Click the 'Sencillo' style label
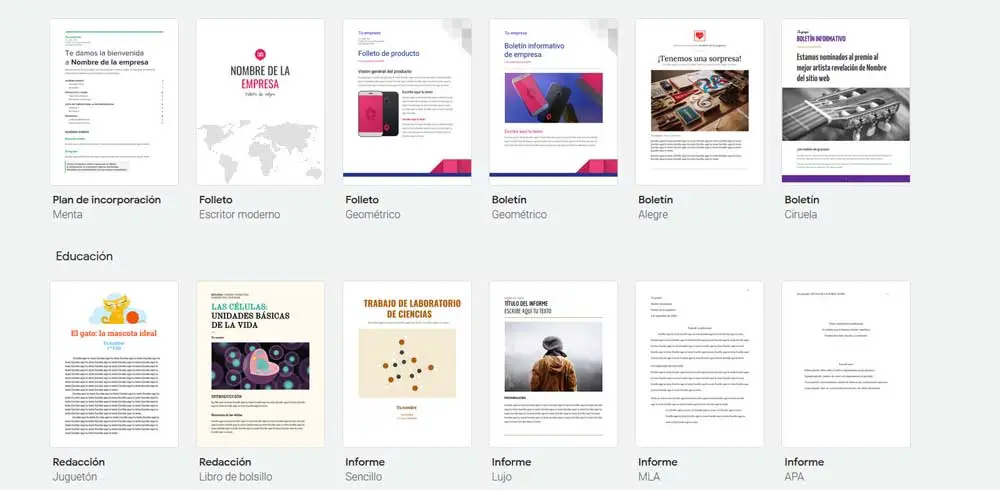 tap(364, 477)
